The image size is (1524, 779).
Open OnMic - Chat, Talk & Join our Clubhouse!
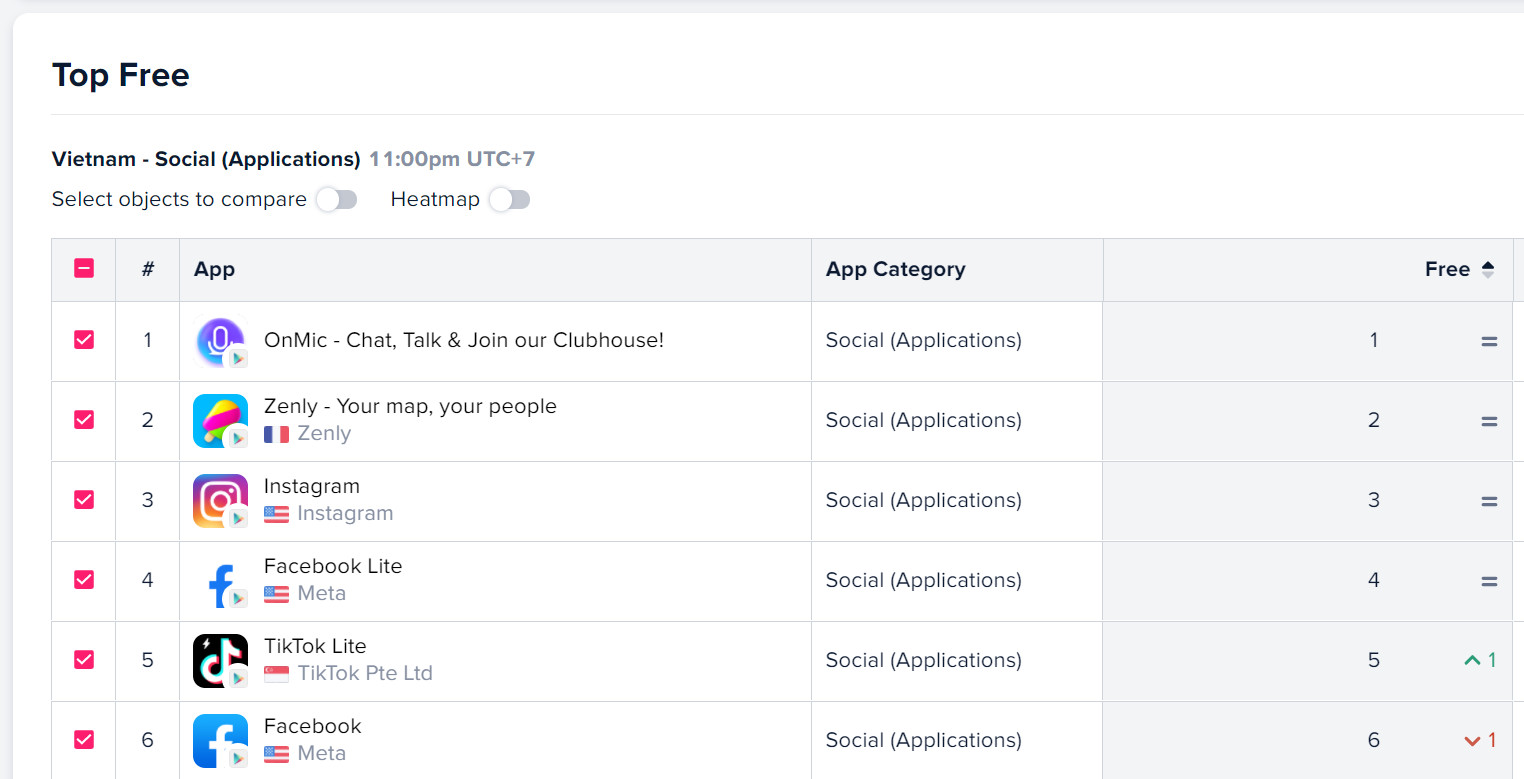click(x=463, y=340)
